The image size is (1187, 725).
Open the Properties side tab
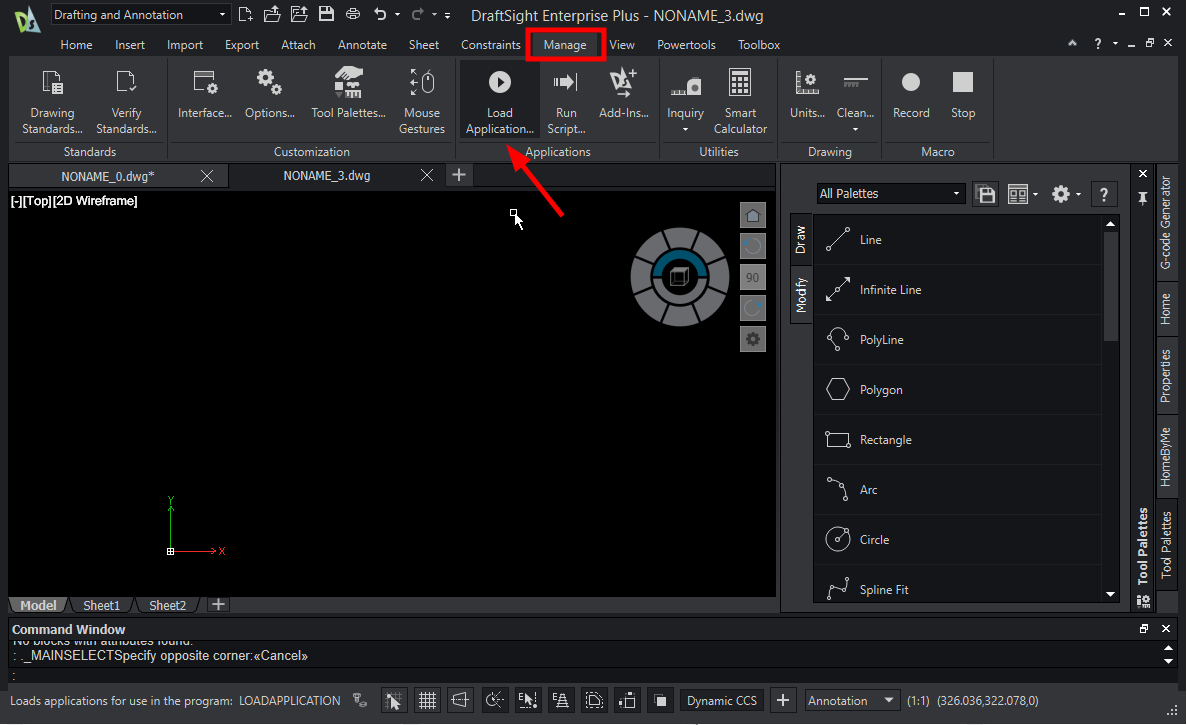click(x=1166, y=376)
